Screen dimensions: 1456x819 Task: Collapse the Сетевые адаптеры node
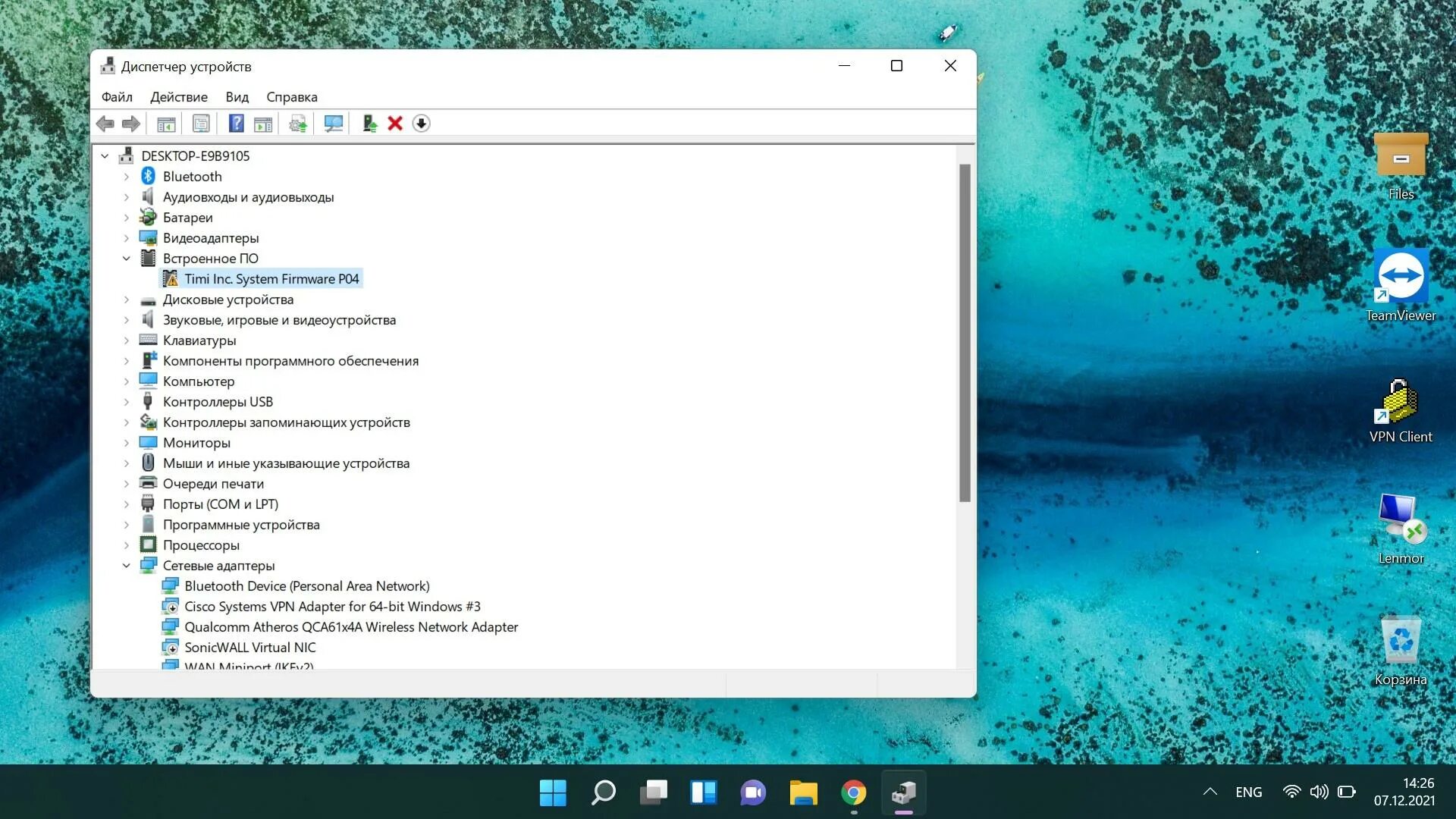click(x=127, y=566)
